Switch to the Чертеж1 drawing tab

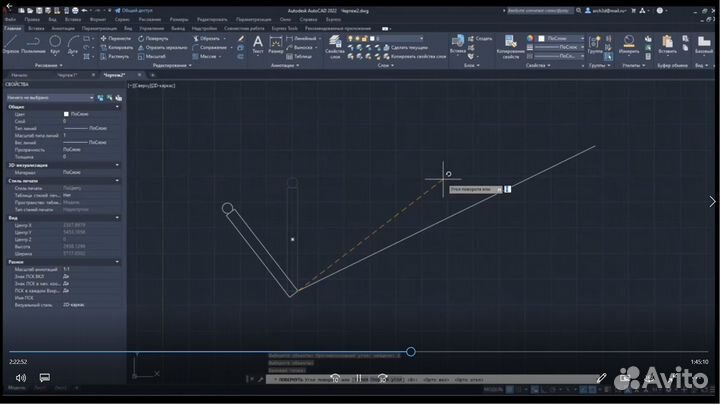65,75
